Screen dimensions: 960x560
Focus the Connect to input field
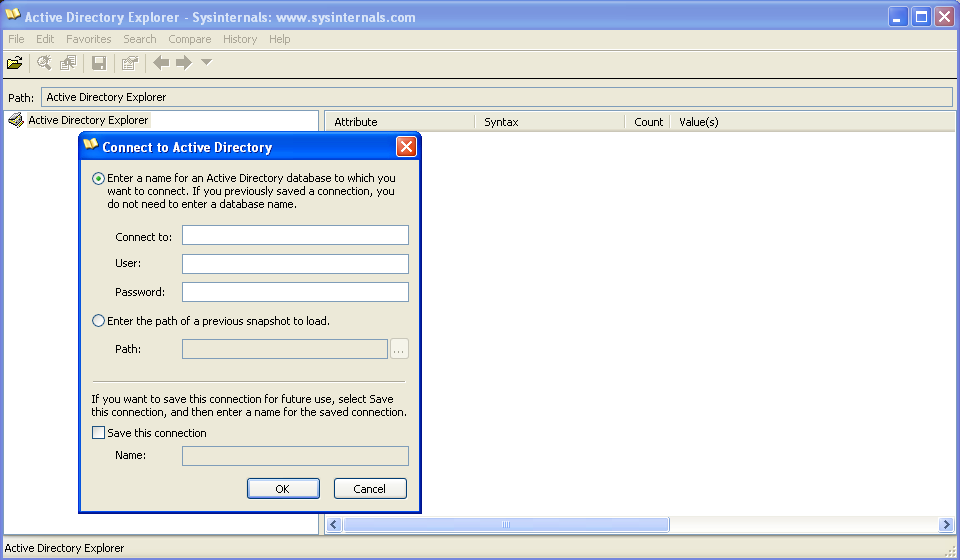coord(295,235)
